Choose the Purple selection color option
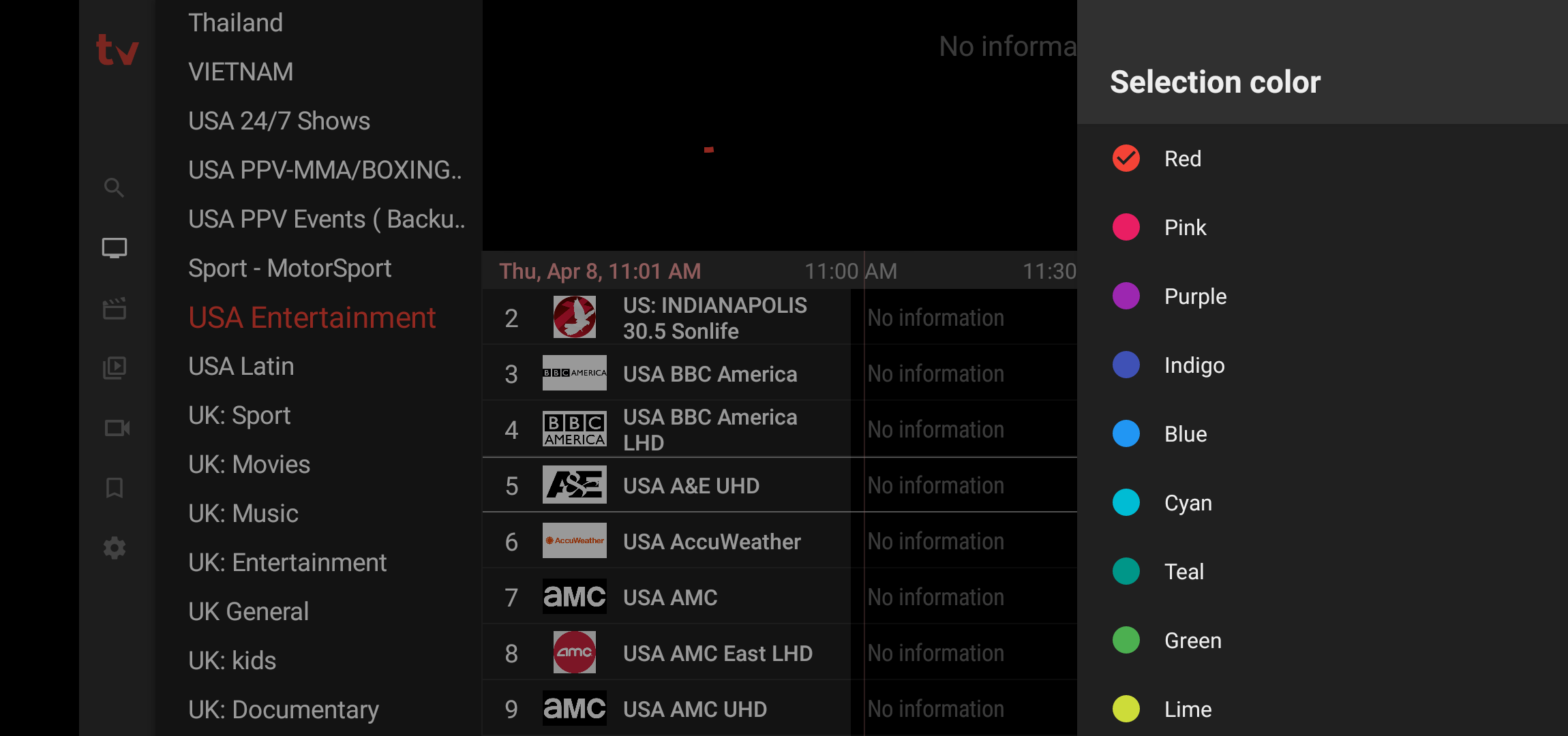The height and width of the screenshot is (736, 1568). coord(1323,296)
